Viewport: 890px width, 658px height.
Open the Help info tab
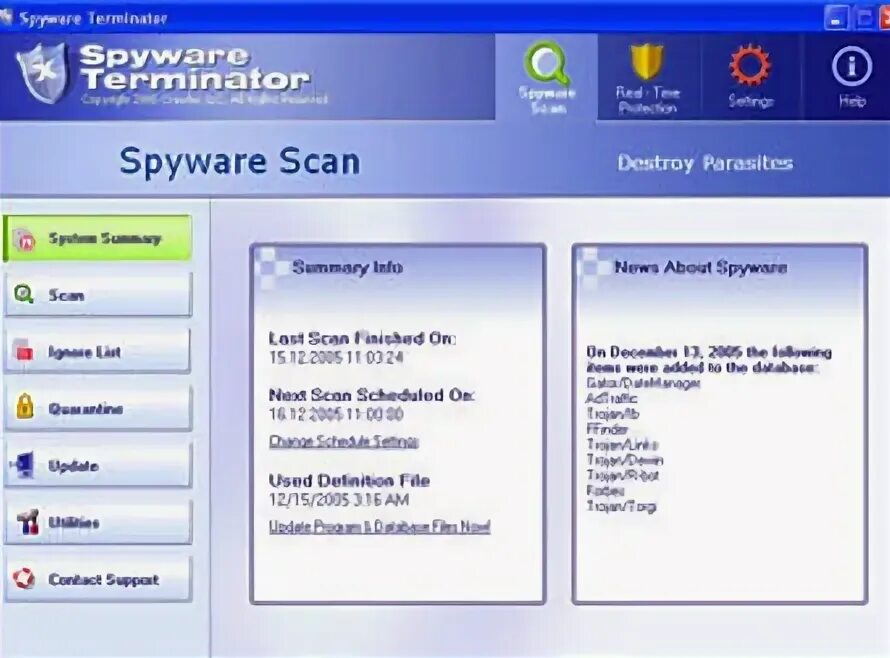coord(851,77)
